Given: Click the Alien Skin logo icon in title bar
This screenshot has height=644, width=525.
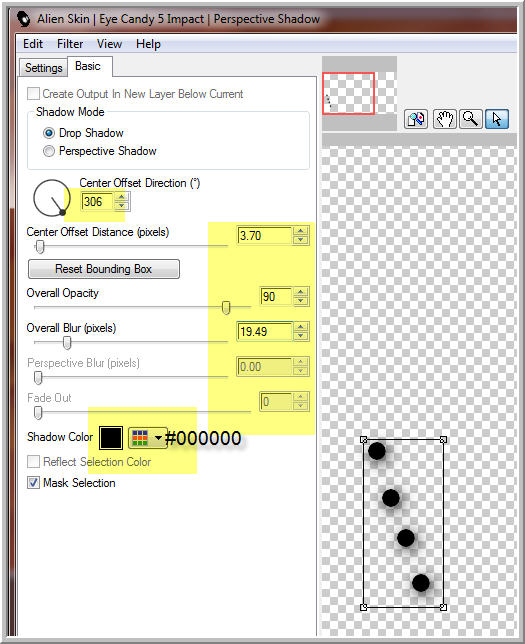Looking at the screenshot, I should coord(24,19).
